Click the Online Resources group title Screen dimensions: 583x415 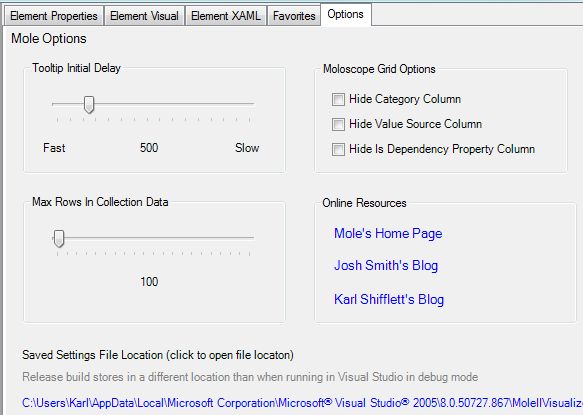(364, 203)
